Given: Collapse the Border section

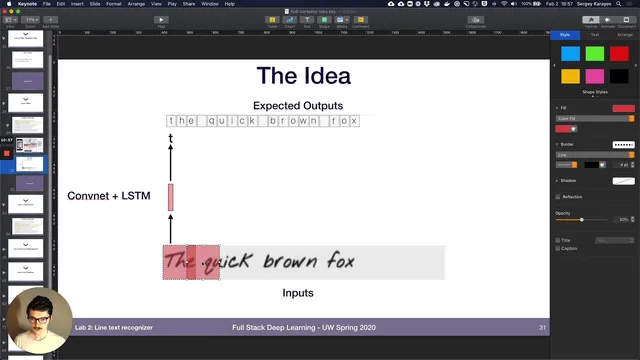Looking at the screenshot, I should (557, 144).
